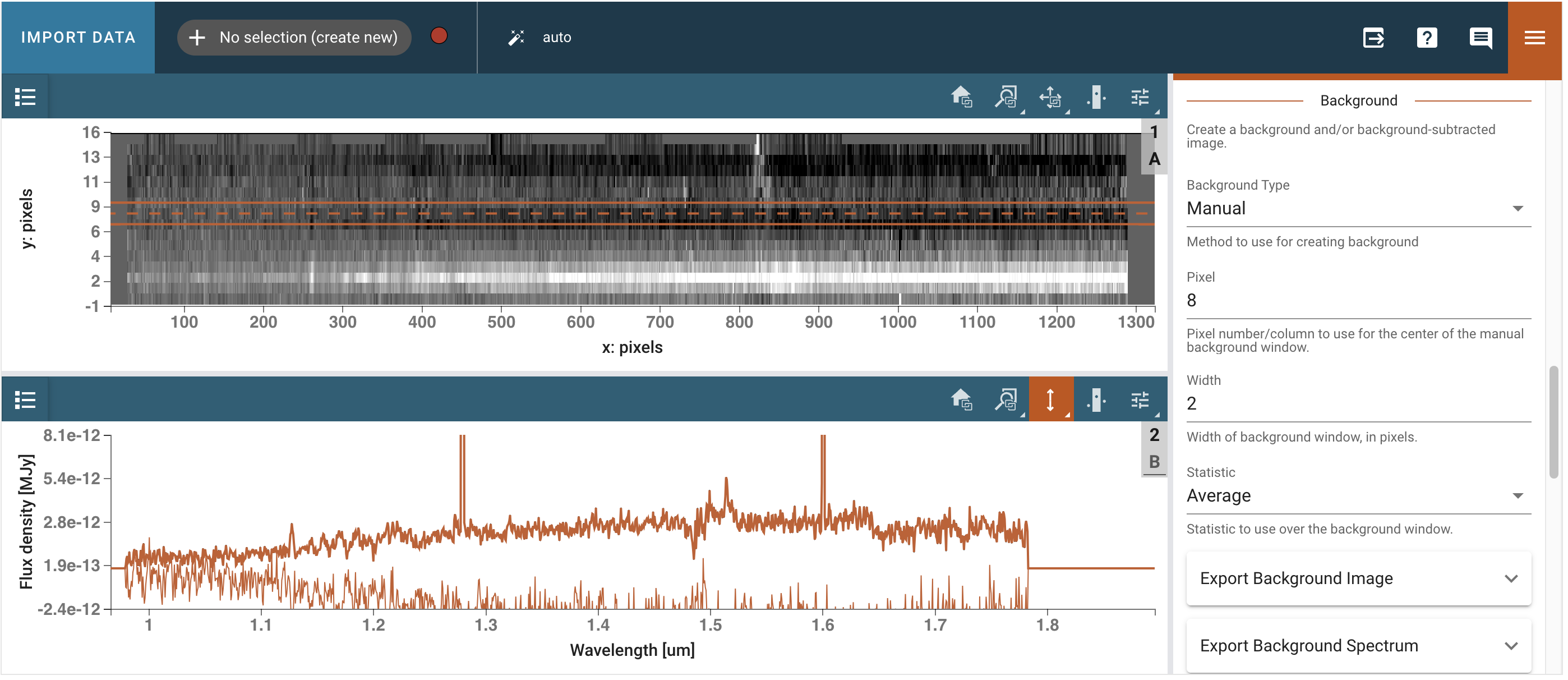
Task: Click No selection (create new) subset button
Action: pos(294,38)
